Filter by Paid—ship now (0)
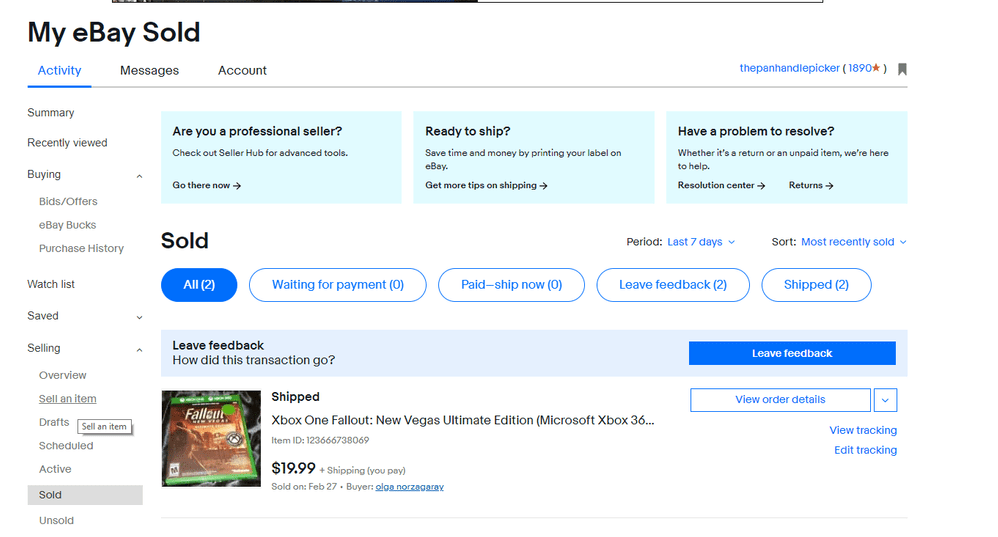The height and width of the screenshot is (537, 998). (512, 285)
